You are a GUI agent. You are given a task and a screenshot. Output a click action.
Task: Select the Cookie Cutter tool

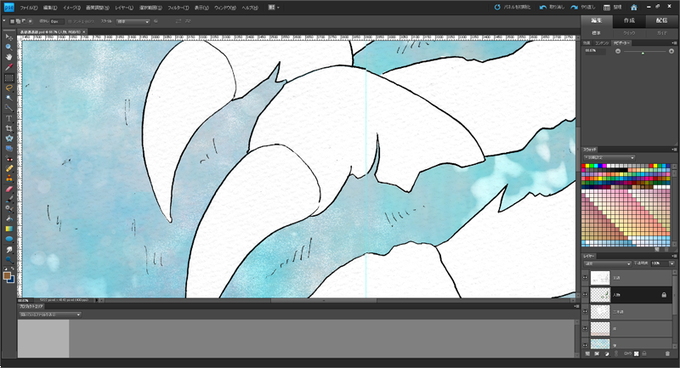click(x=9, y=139)
